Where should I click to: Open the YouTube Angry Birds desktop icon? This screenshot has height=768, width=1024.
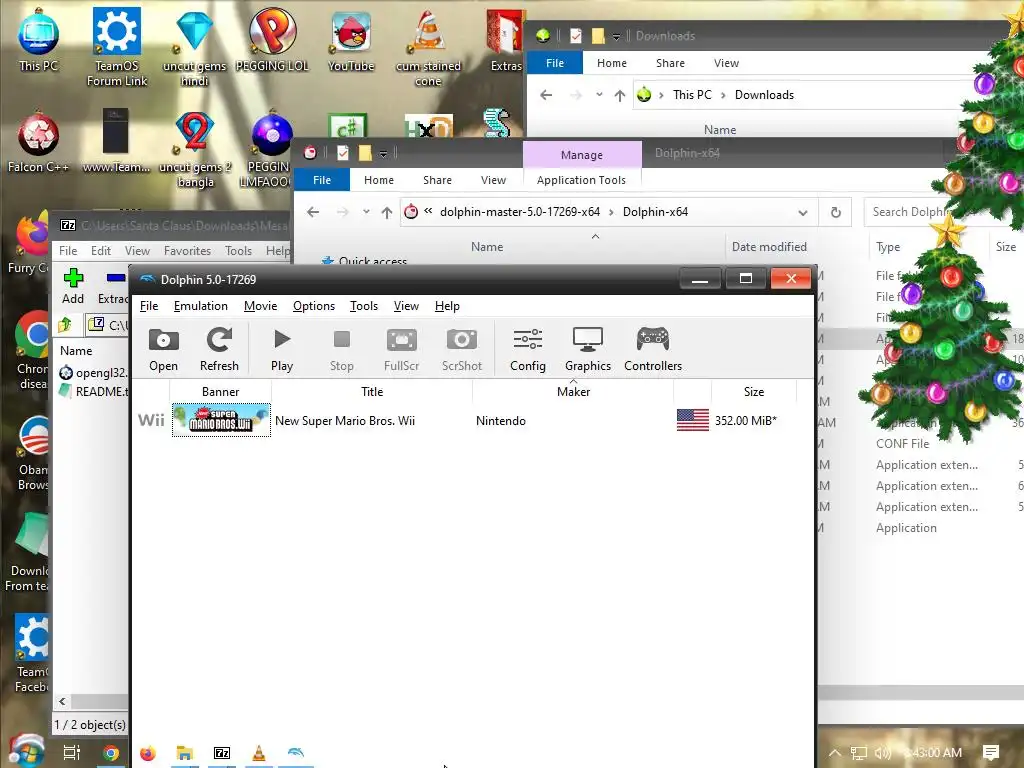click(x=351, y=40)
